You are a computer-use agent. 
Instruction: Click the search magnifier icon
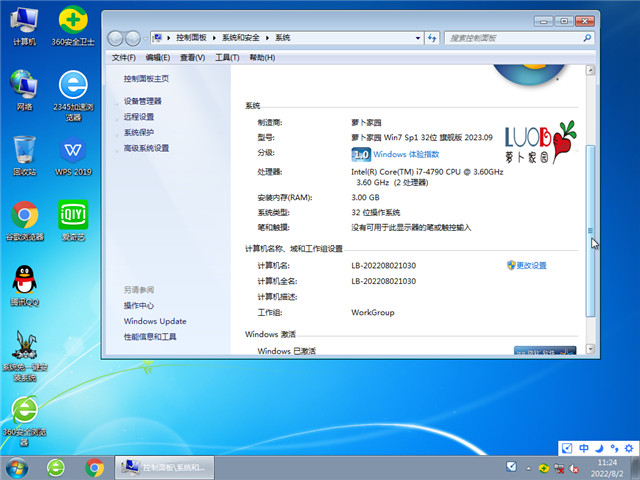pyautogui.click(x=587, y=38)
